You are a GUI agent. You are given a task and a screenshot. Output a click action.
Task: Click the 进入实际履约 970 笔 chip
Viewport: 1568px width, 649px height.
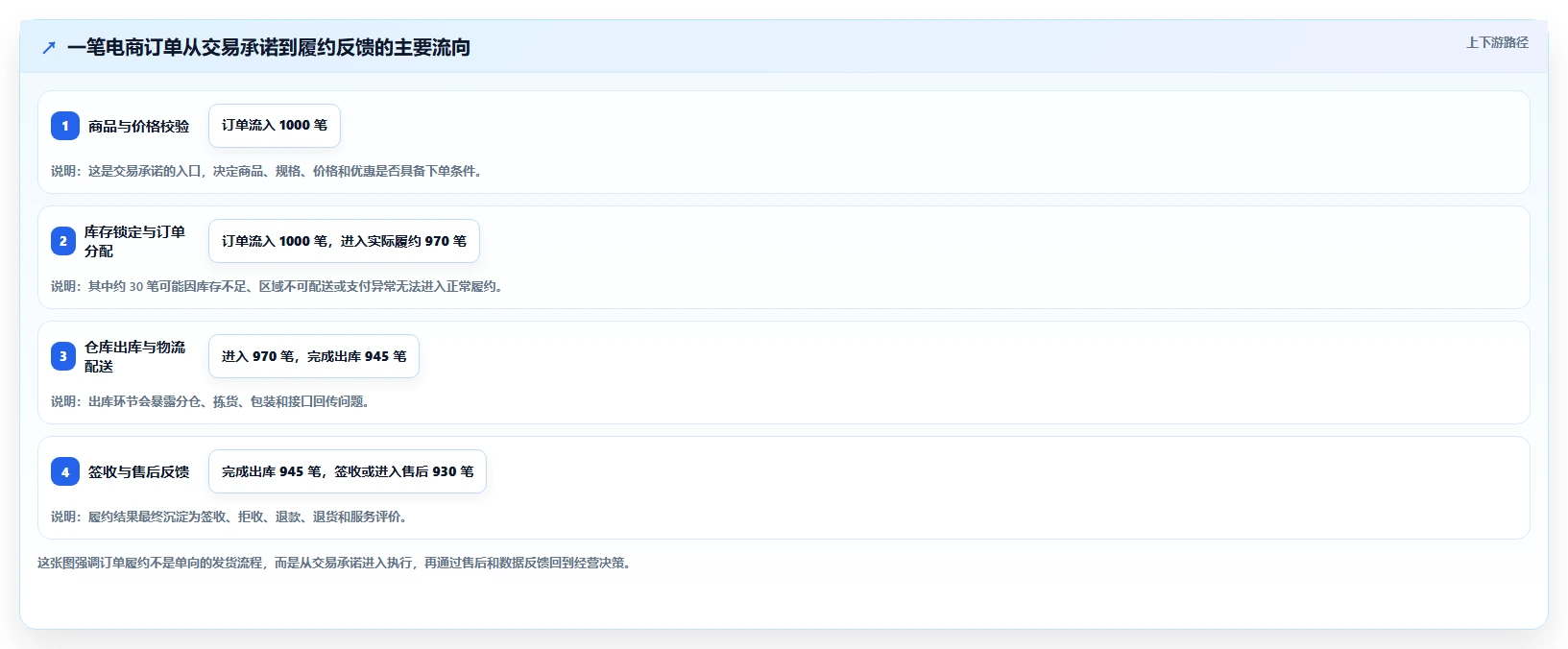[344, 241]
